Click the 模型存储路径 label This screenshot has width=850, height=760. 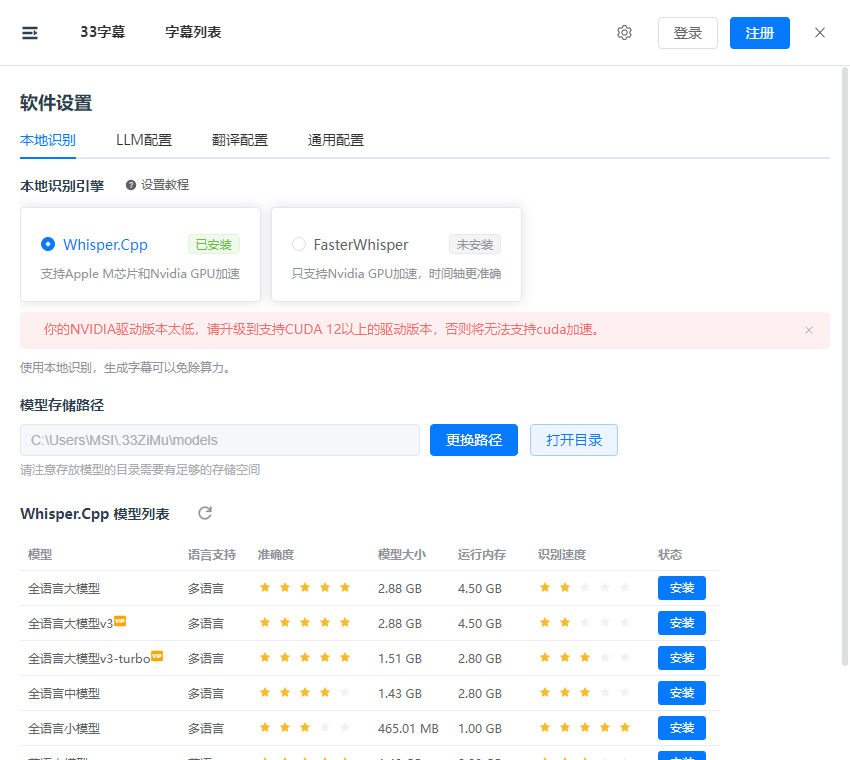coord(62,405)
